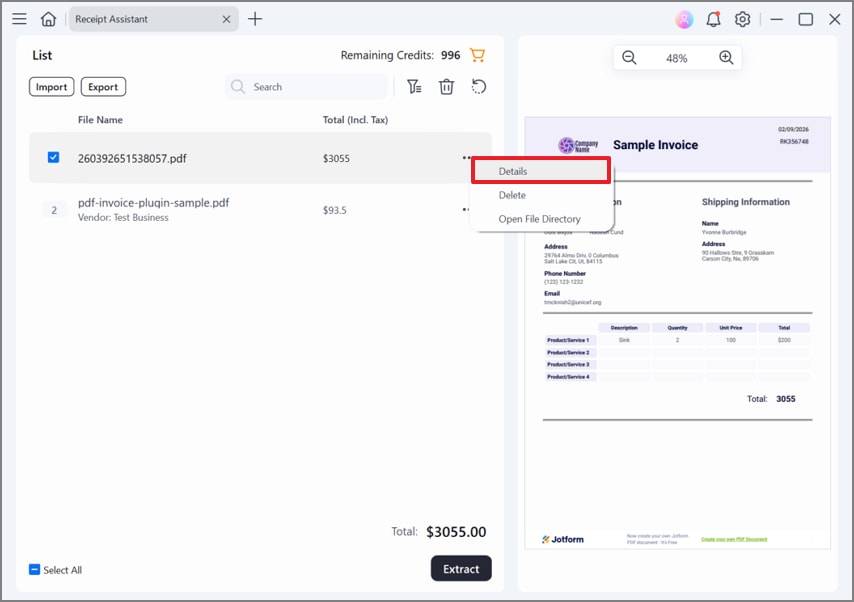Open a new tab with the plus button
The height and width of the screenshot is (602, 854).
coord(253,18)
